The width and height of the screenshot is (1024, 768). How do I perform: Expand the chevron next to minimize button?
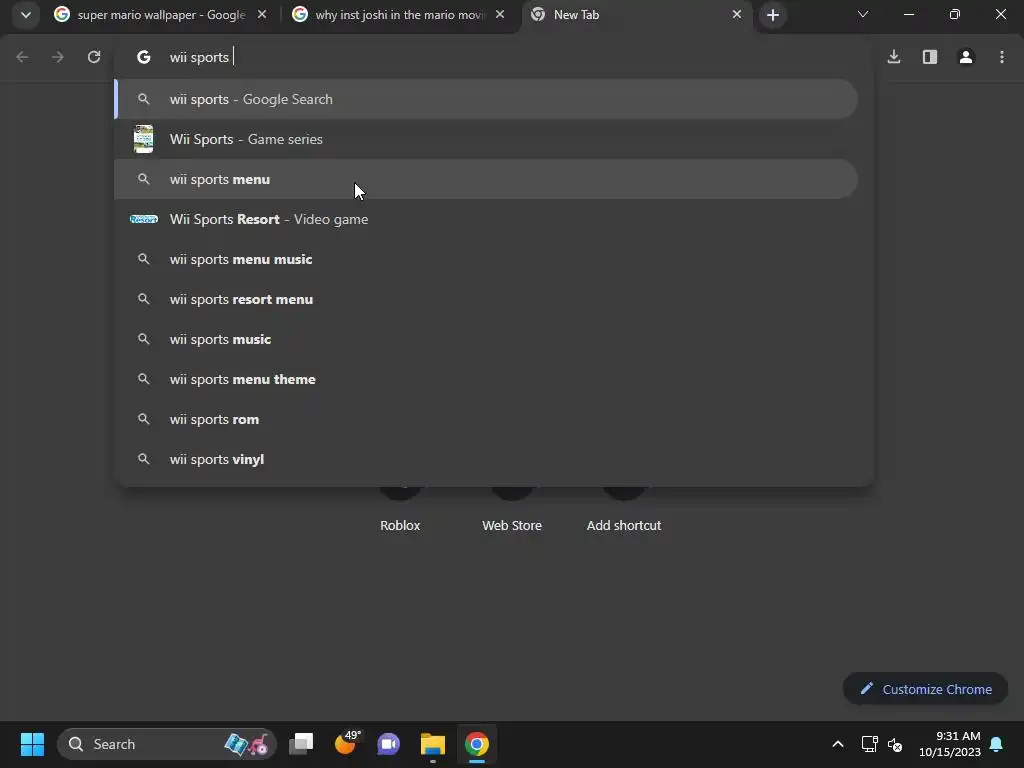pos(863,14)
